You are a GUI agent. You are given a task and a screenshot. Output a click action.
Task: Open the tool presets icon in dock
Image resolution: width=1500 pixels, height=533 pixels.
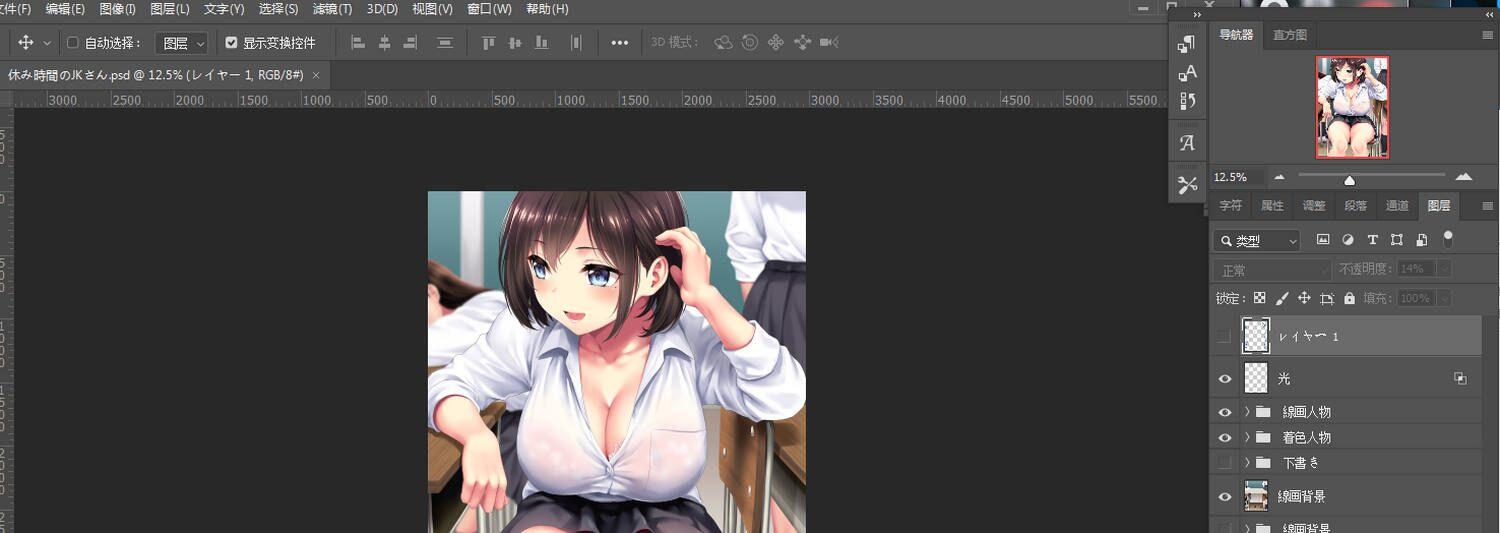point(1187,184)
